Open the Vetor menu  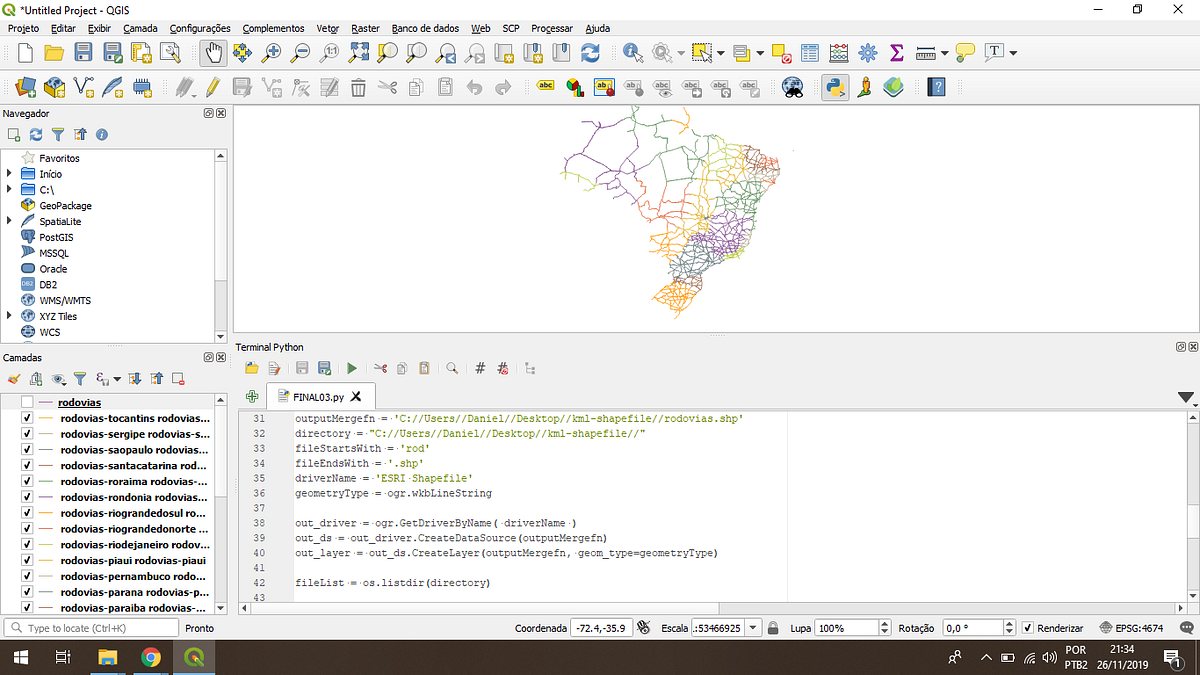327,28
